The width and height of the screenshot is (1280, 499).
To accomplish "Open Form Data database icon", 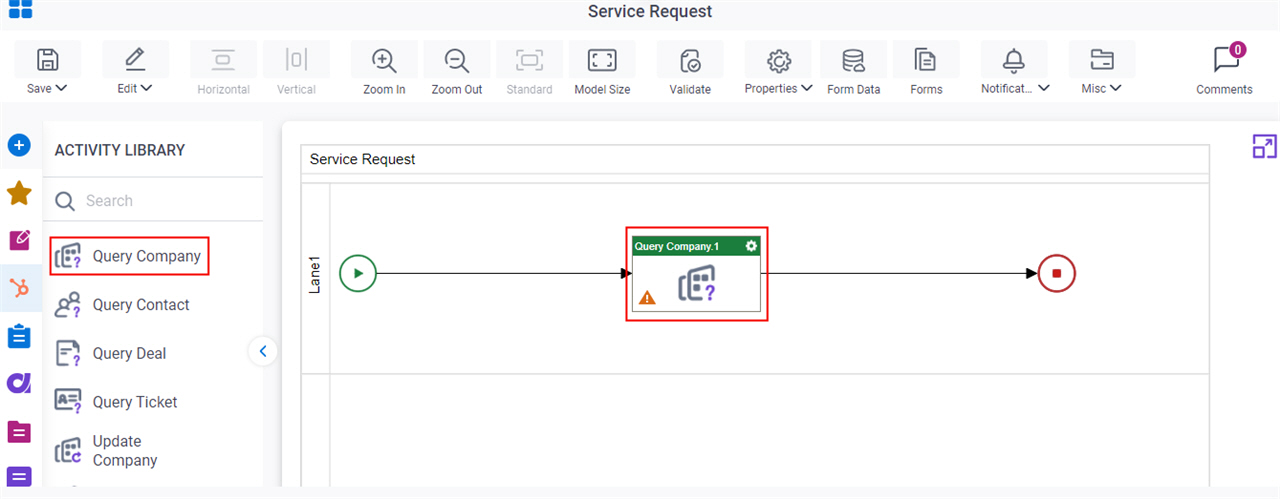I will point(854,60).
